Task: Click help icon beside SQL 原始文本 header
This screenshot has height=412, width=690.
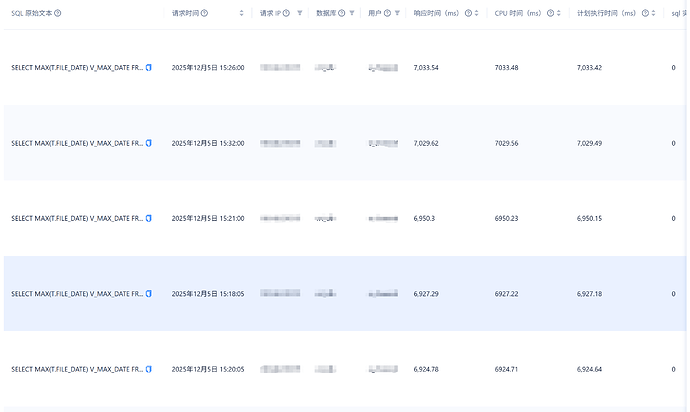Action: (58, 13)
